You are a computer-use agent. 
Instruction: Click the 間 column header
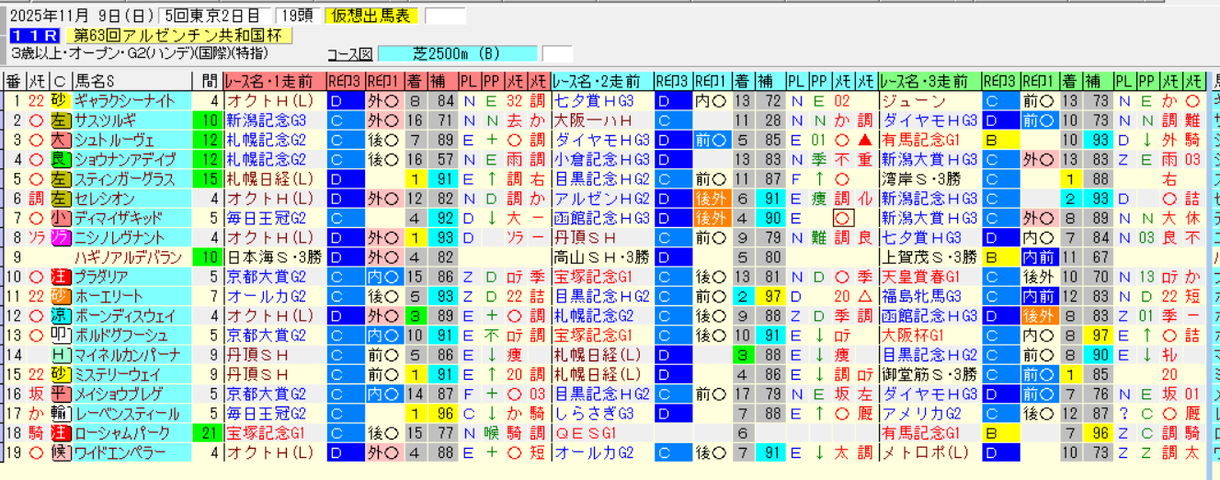[207, 81]
